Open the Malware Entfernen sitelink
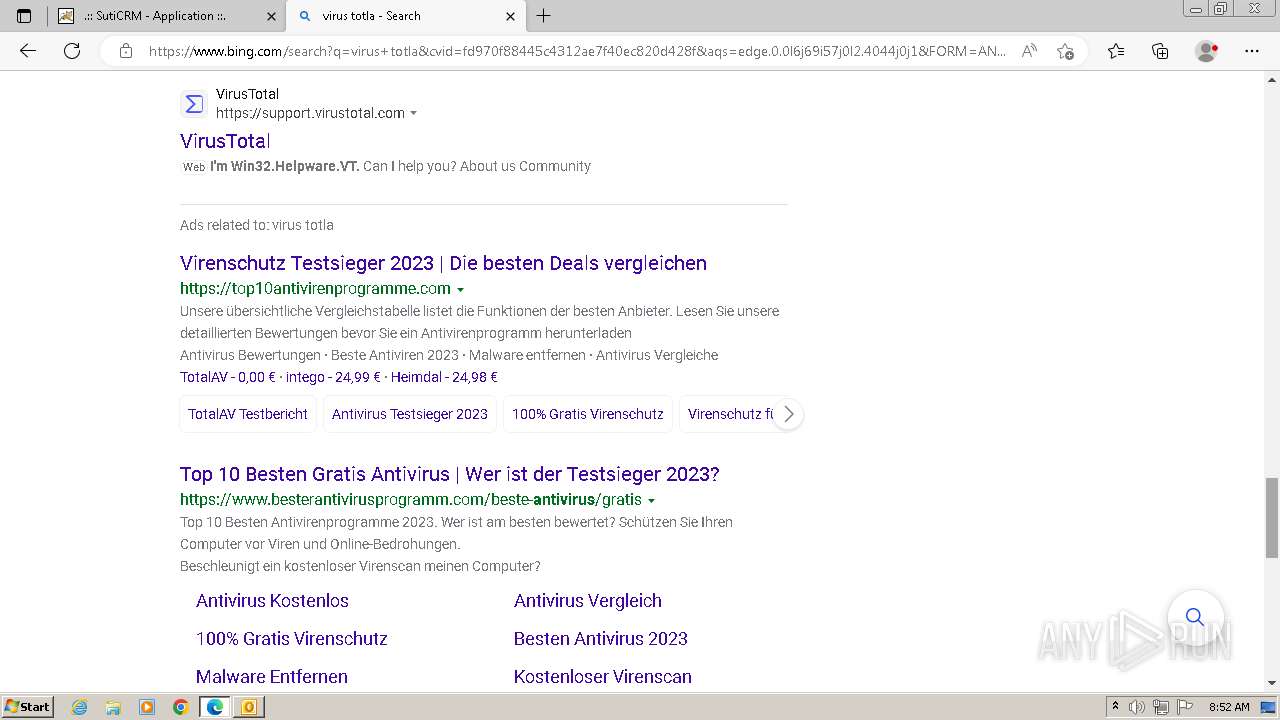 click(x=272, y=677)
